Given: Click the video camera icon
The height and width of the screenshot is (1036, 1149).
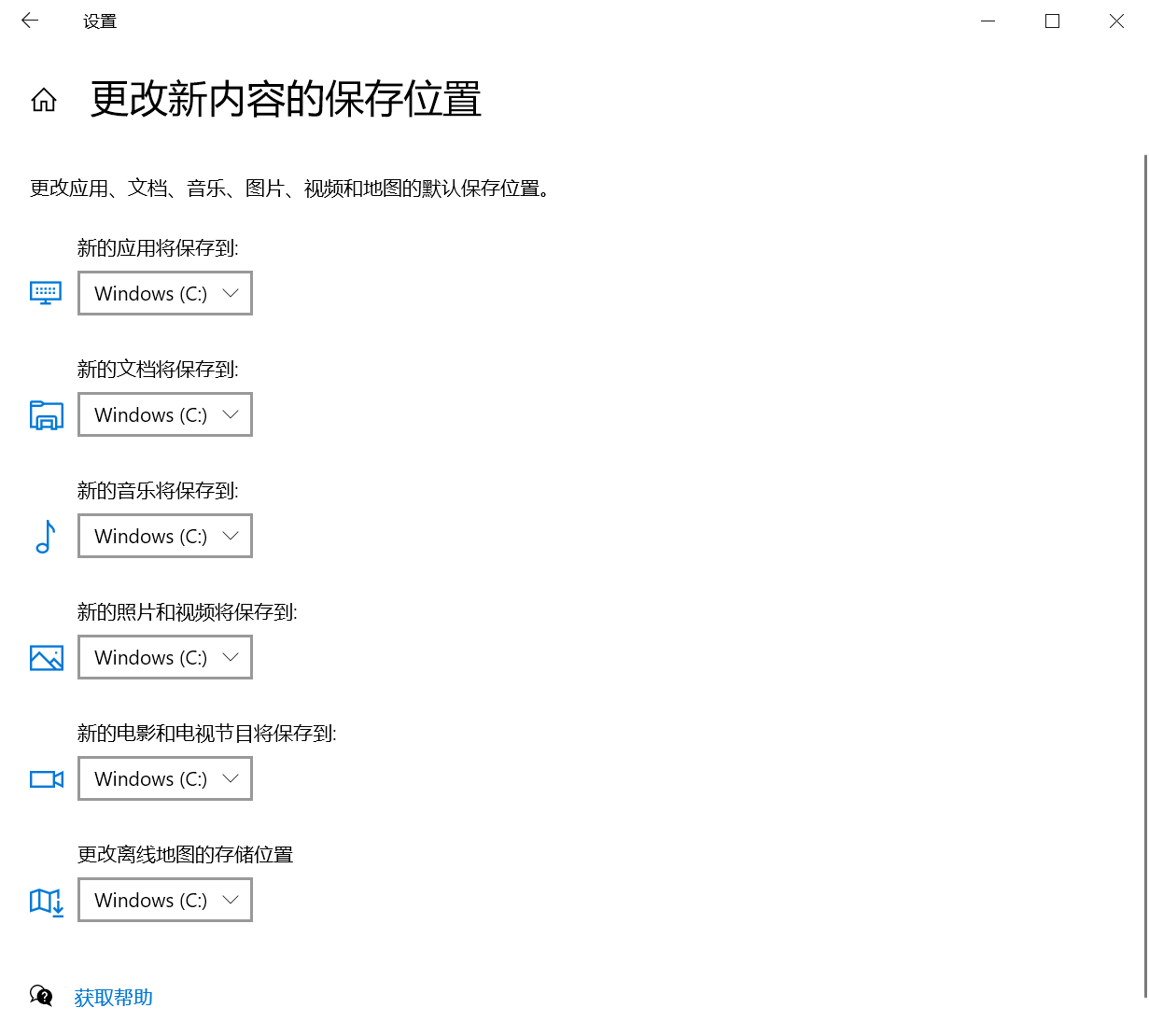Looking at the screenshot, I should click(47, 779).
